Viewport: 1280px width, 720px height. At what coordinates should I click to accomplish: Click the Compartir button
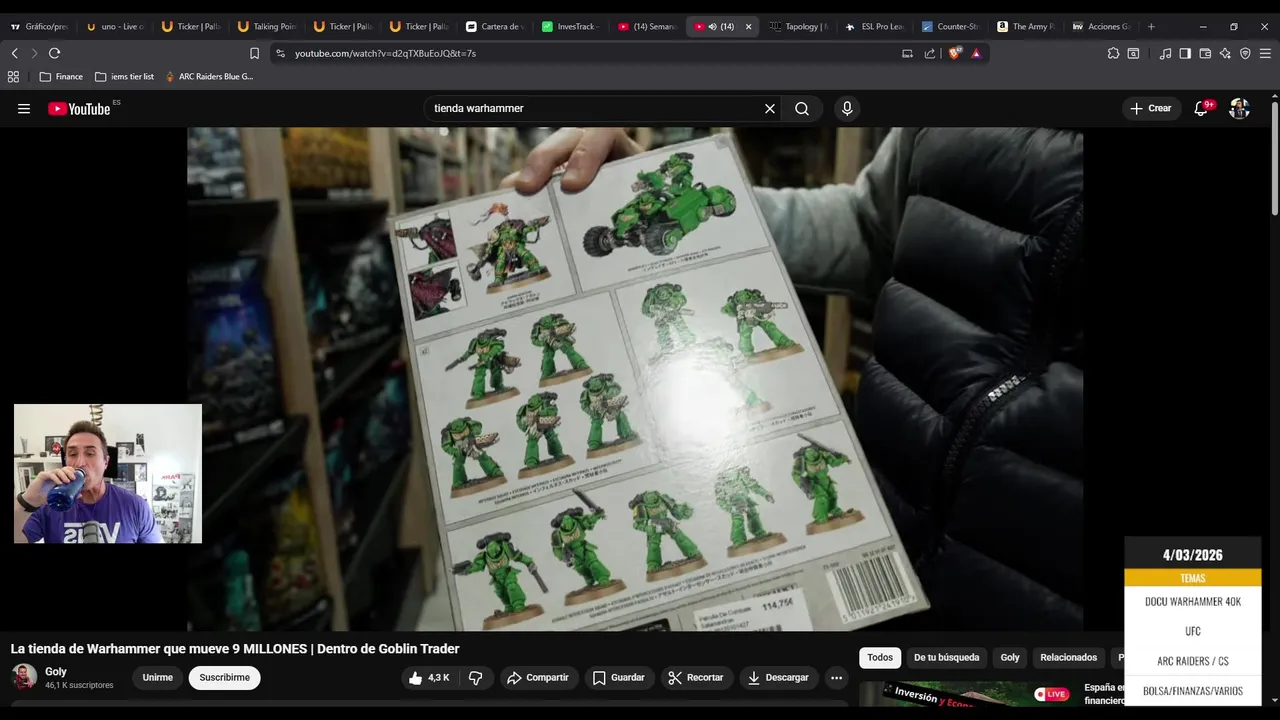[538, 678]
